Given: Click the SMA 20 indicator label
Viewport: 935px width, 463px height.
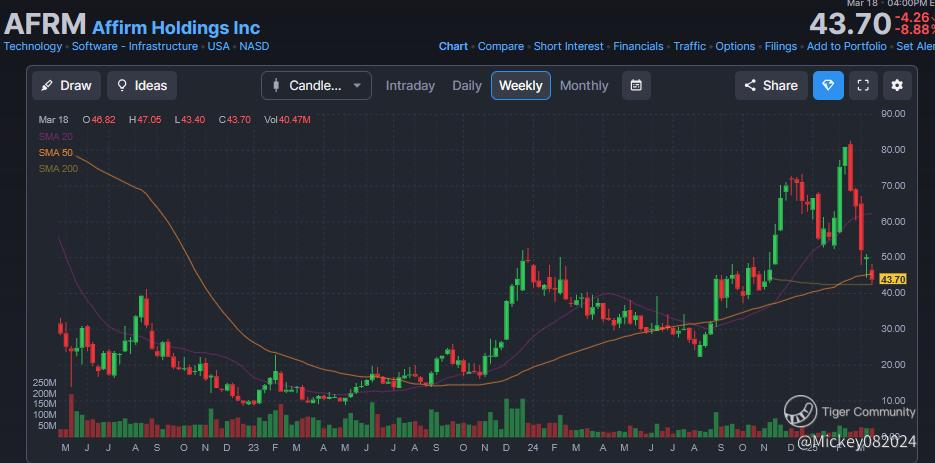Looking at the screenshot, I should click(x=55, y=136).
